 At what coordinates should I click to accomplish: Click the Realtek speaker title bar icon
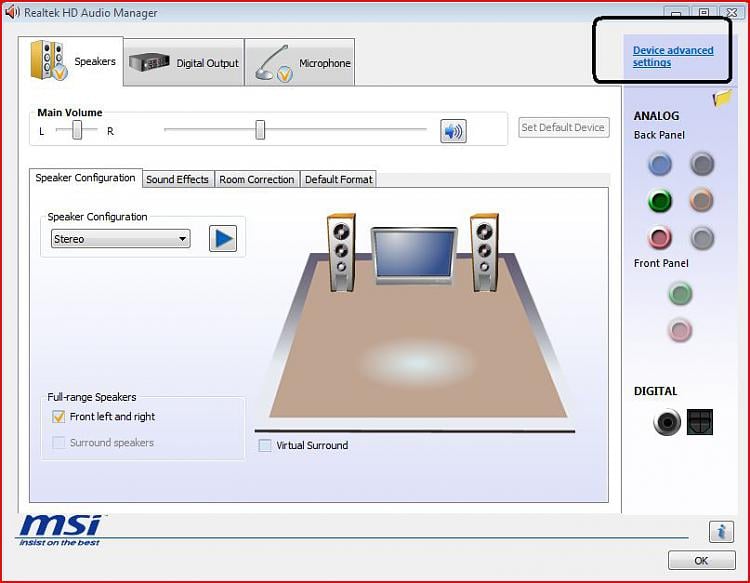12,12
